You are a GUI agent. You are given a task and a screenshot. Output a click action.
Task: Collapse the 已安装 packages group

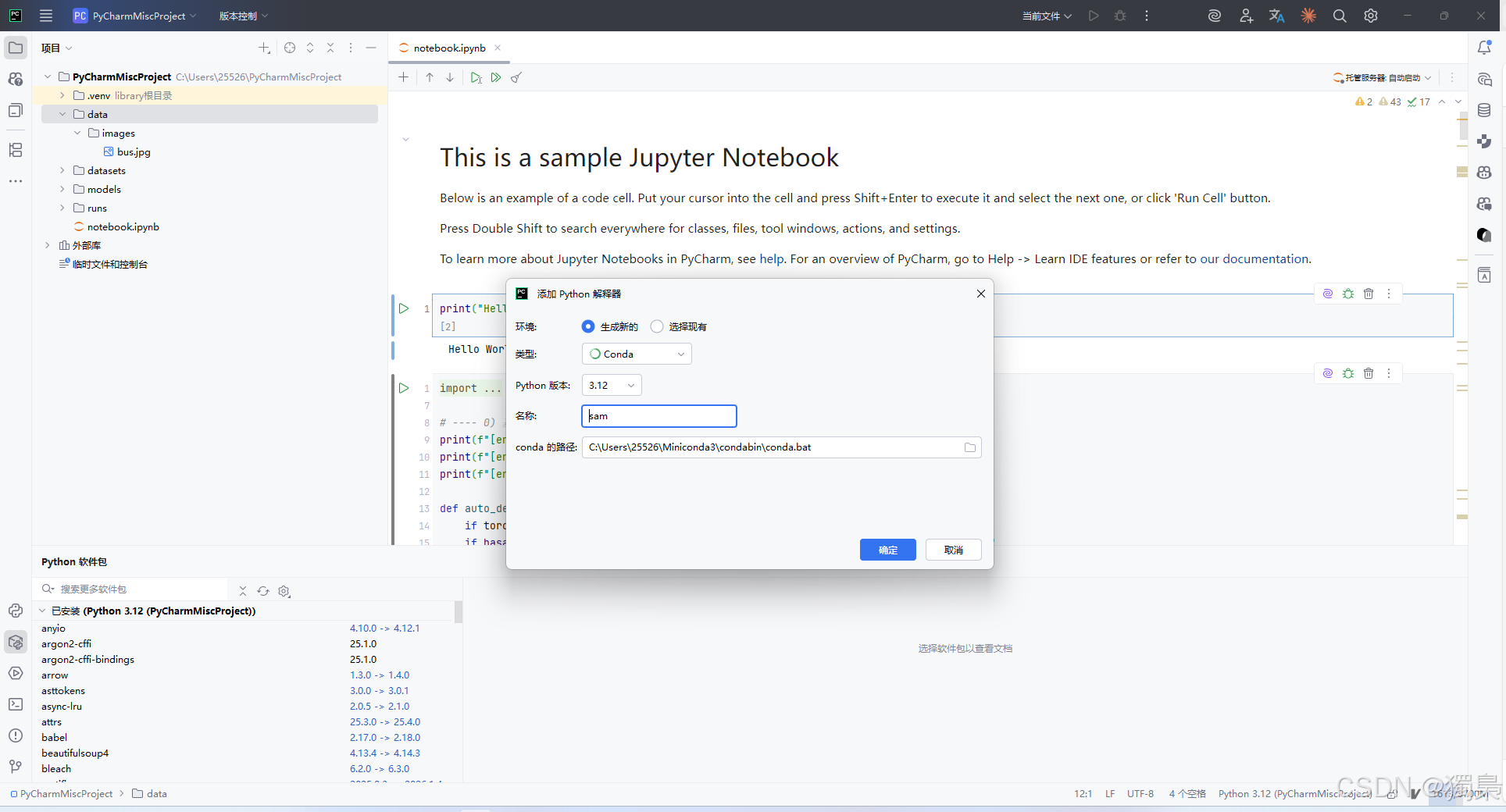click(x=43, y=611)
